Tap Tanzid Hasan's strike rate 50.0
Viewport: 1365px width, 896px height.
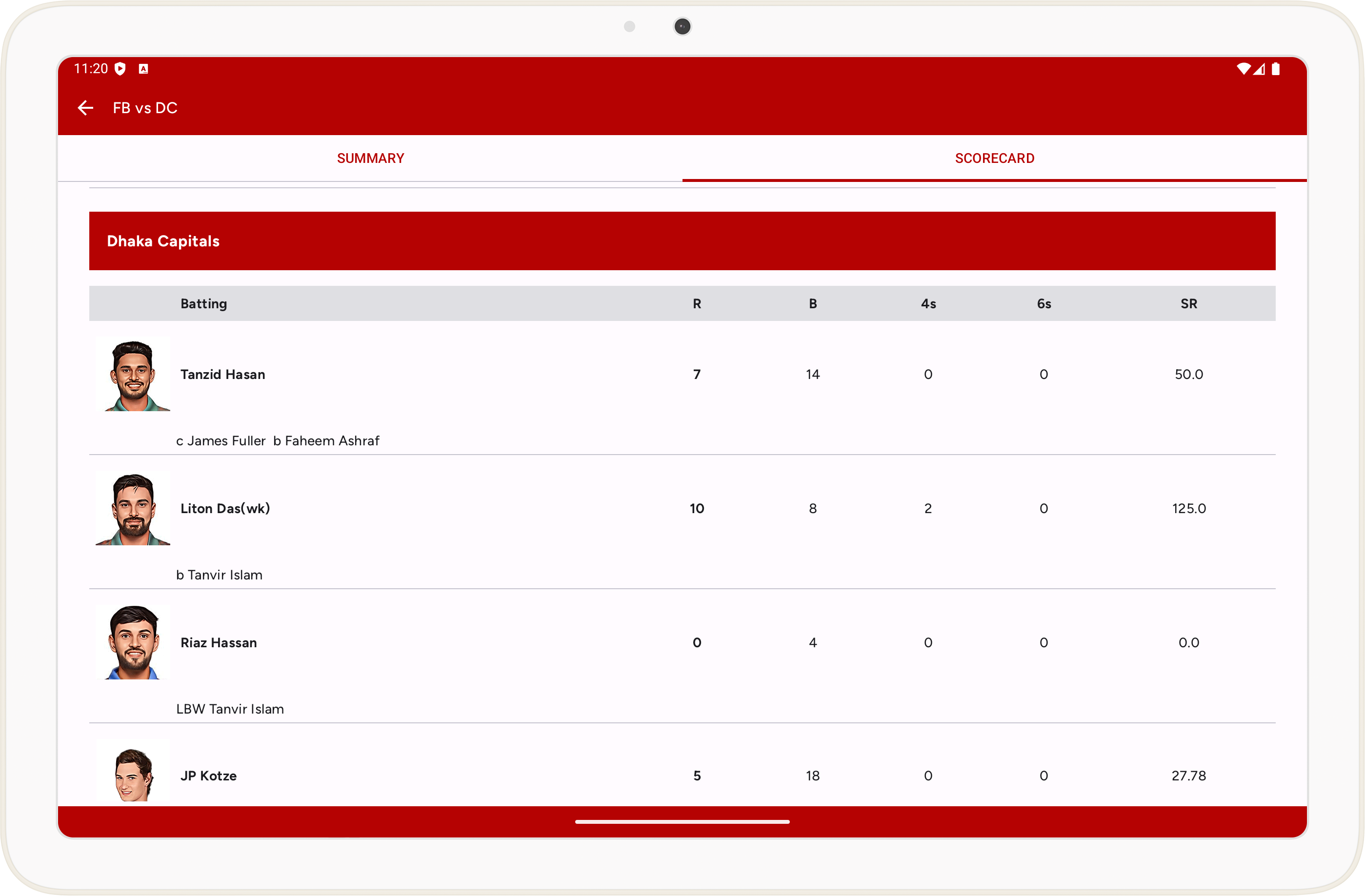[x=1188, y=374]
